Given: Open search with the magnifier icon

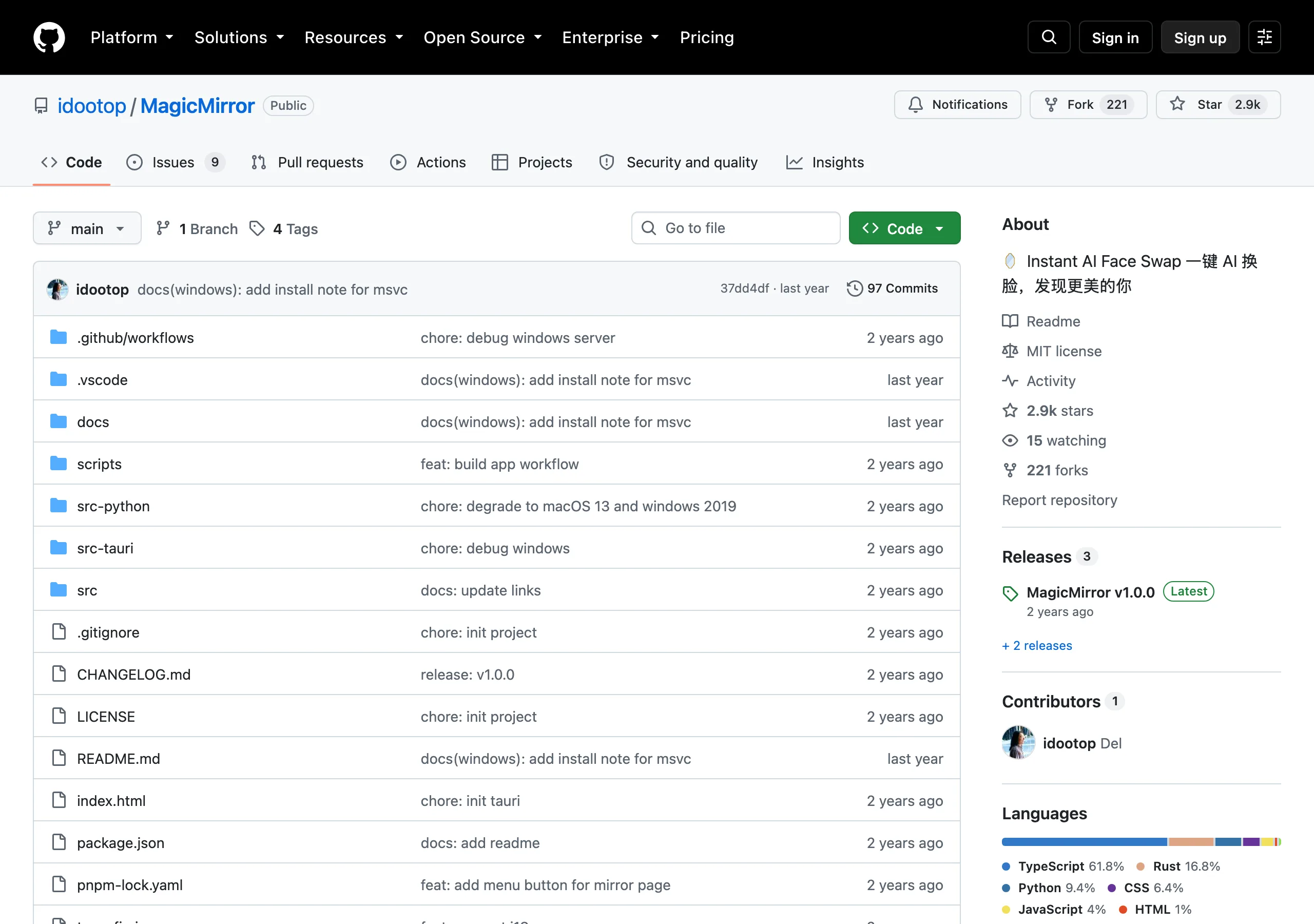Looking at the screenshot, I should click(x=1049, y=37).
